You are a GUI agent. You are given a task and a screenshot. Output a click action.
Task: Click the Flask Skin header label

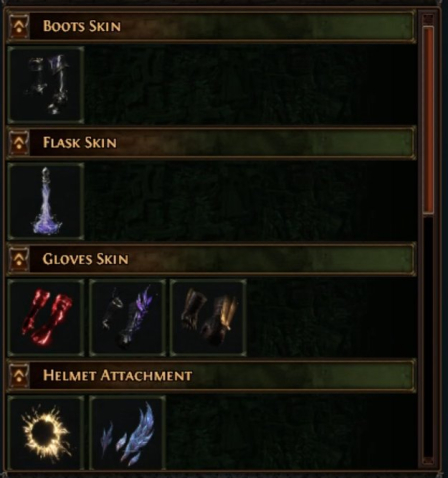click(80, 143)
